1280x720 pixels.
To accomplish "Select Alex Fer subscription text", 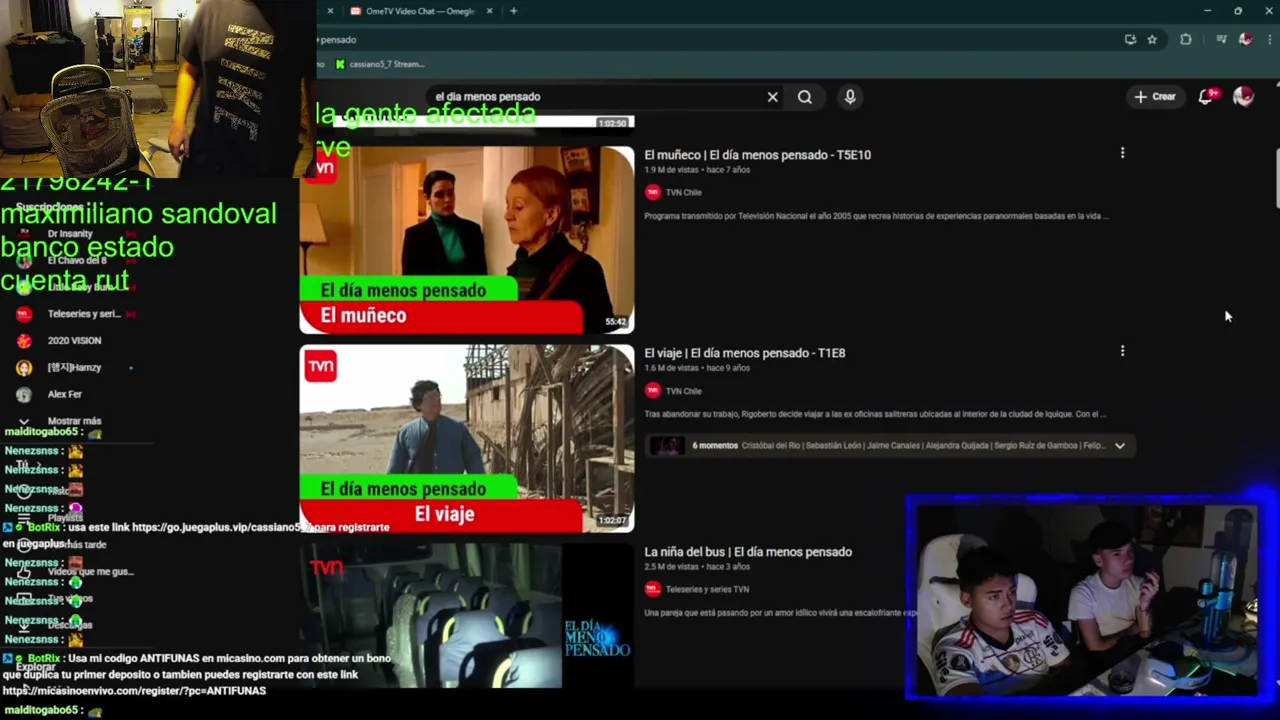I will (65, 395).
